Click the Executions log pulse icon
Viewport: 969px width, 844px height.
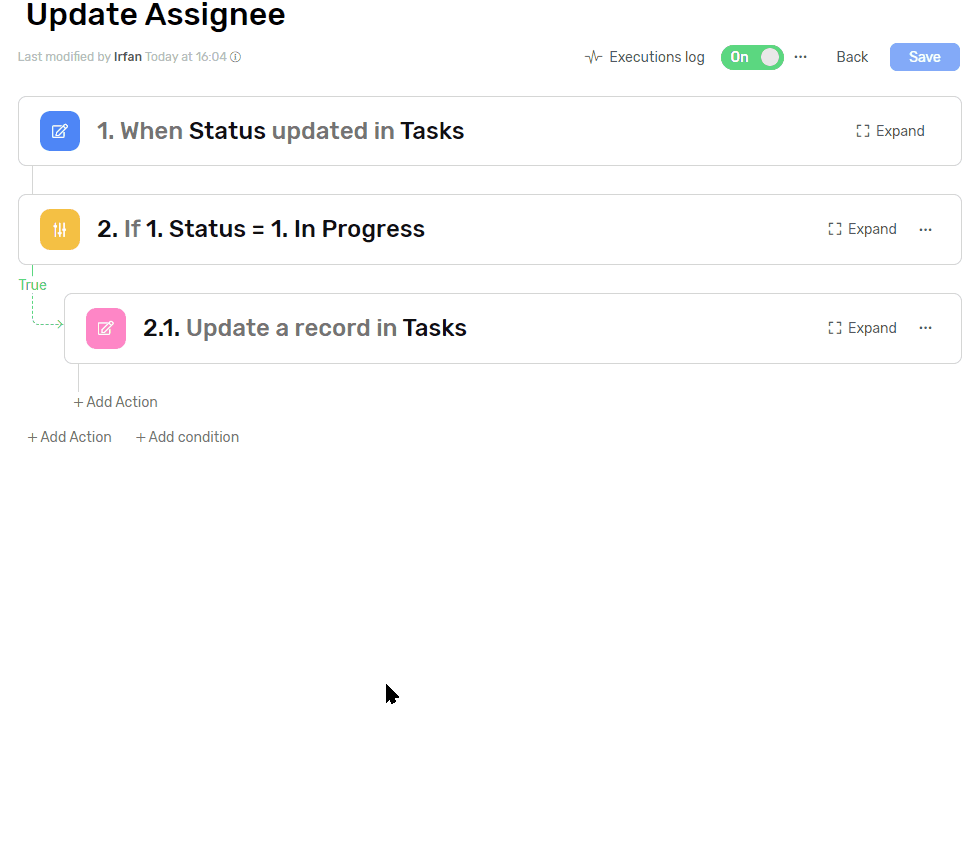point(593,57)
